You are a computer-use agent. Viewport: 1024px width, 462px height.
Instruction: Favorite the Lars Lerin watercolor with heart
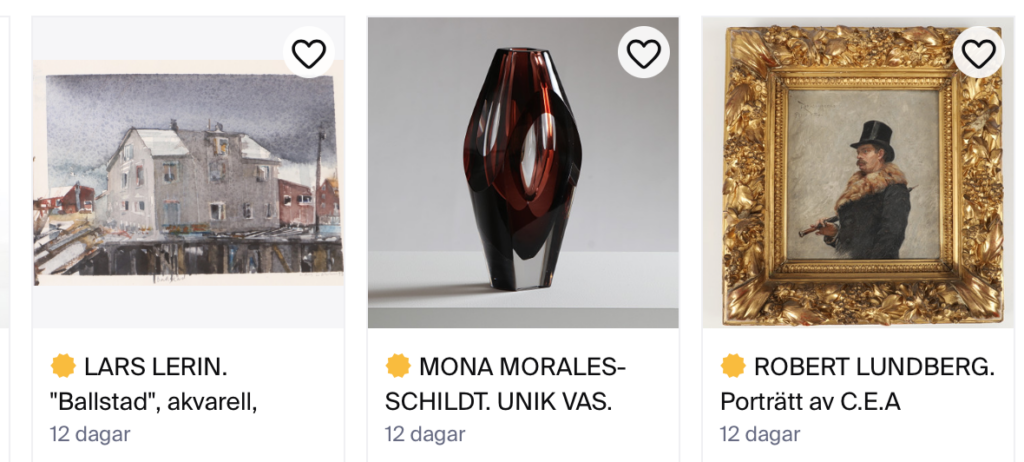(308, 53)
